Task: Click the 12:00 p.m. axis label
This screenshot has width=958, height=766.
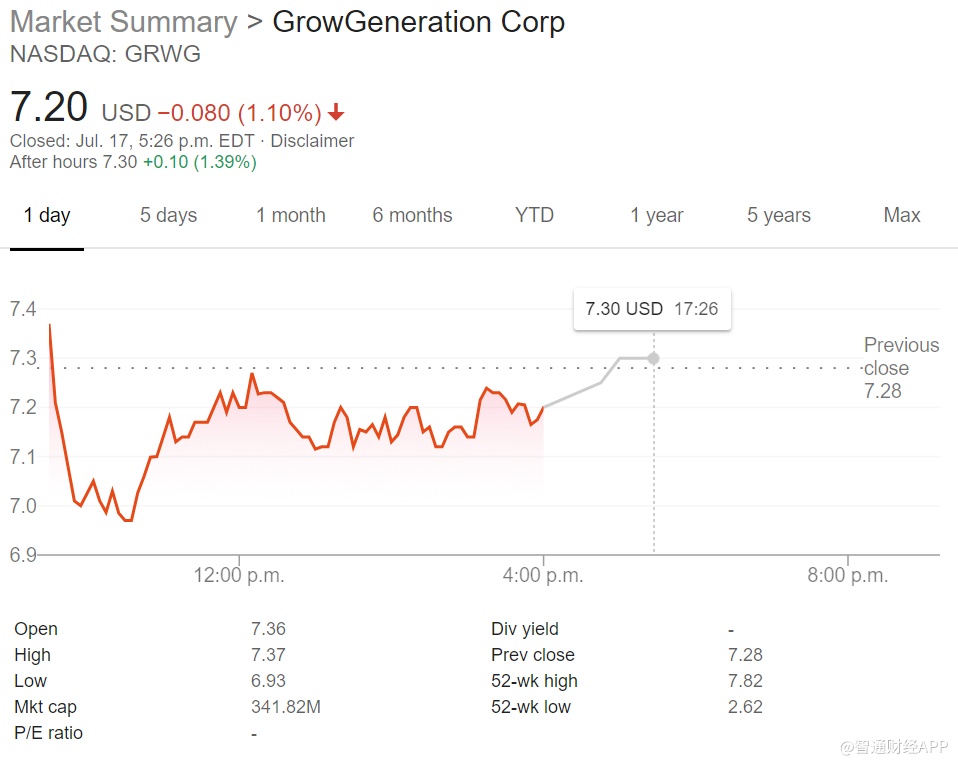Action: click(x=238, y=576)
